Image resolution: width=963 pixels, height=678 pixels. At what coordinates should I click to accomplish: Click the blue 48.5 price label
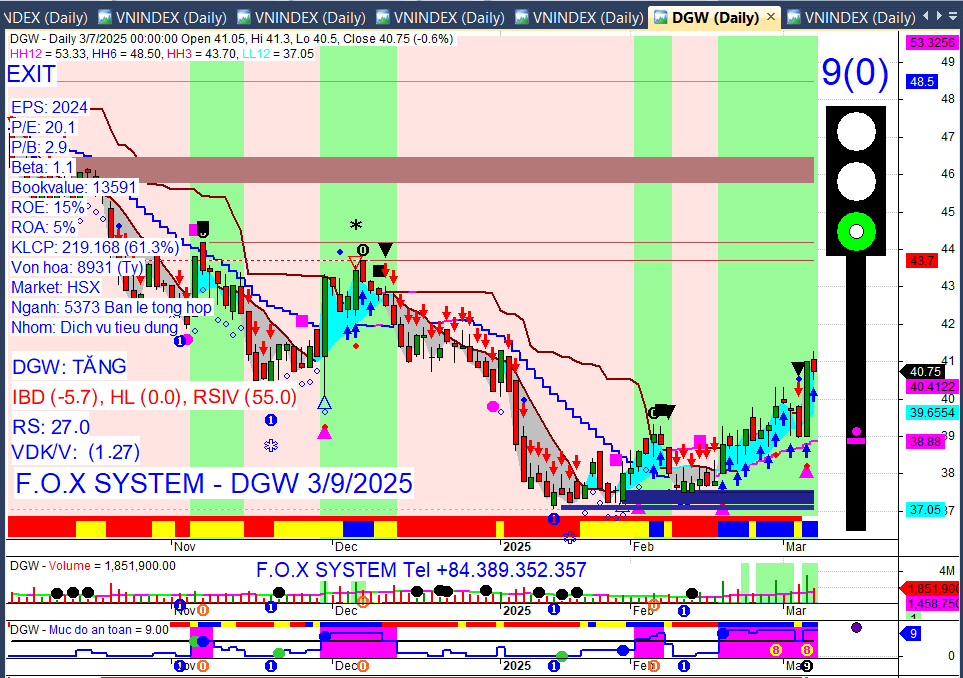pos(921,82)
